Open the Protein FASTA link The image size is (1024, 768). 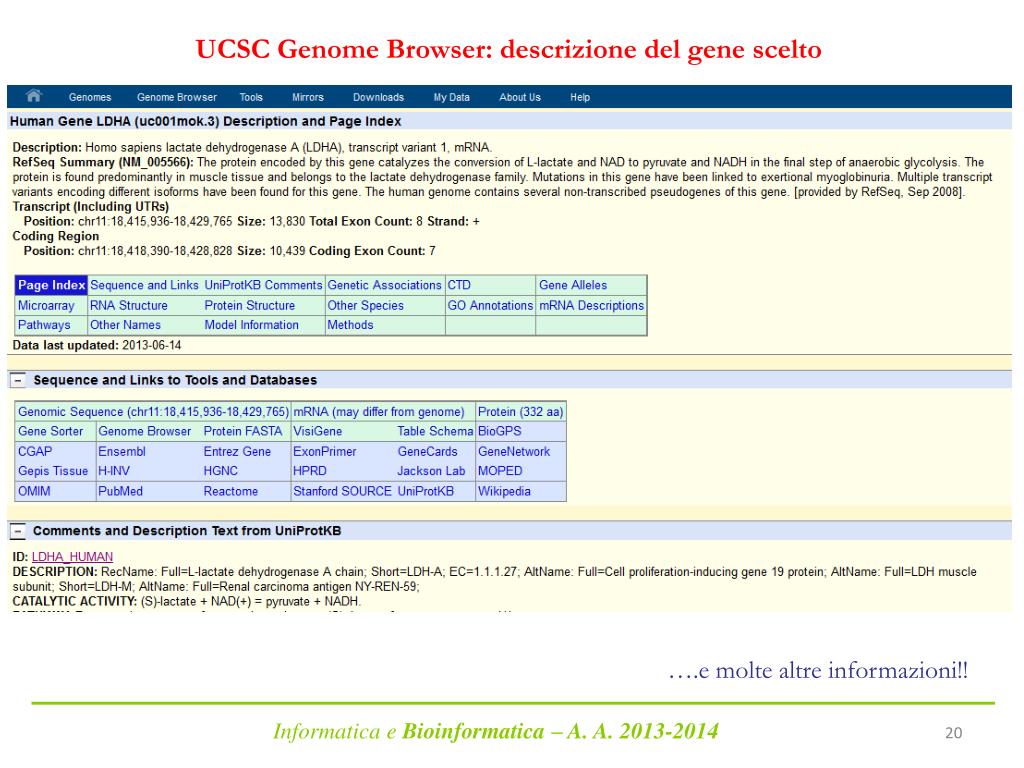point(243,432)
